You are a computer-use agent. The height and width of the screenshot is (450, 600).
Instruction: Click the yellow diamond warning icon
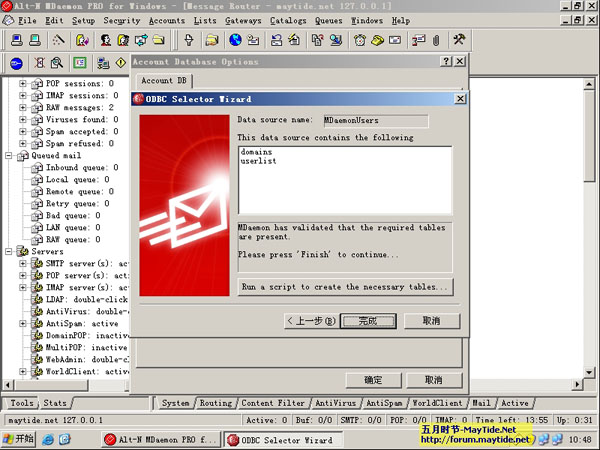coord(121,63)
